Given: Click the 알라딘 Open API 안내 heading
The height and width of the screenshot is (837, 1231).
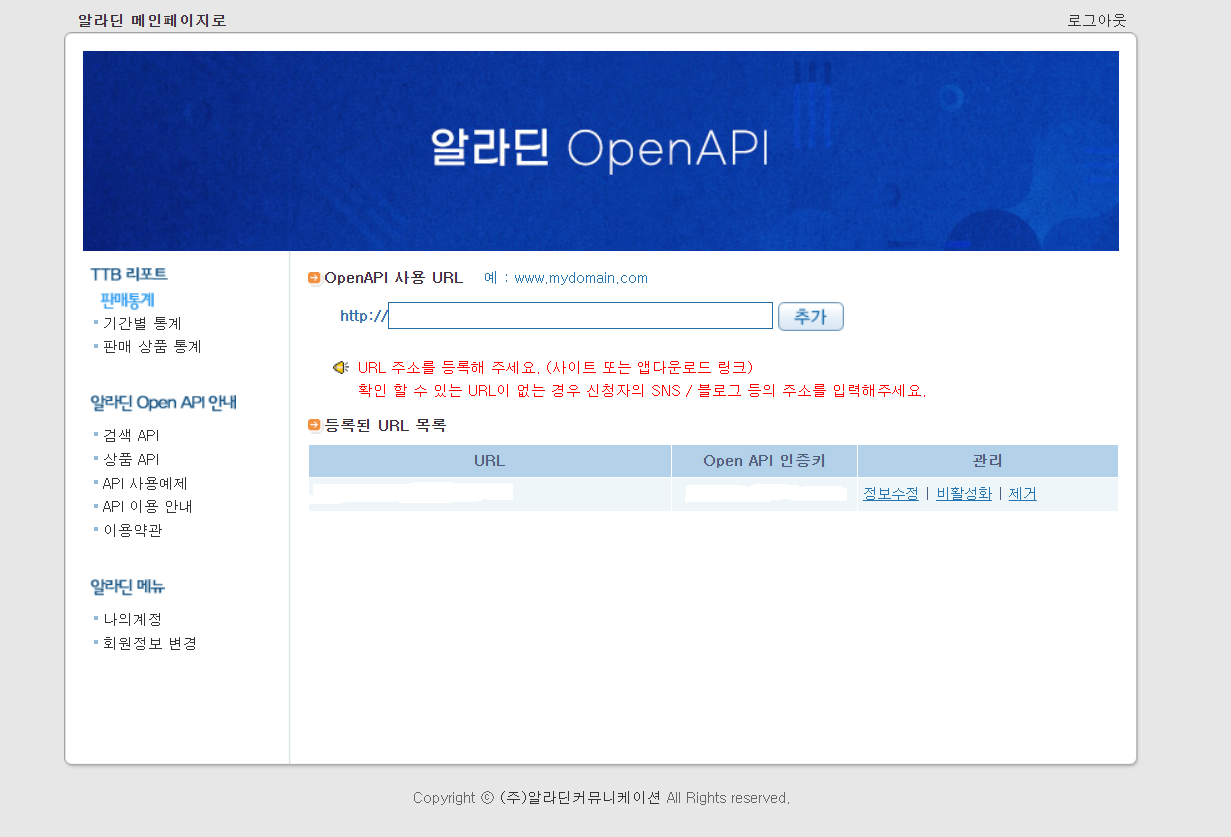Looking at the screenshot, I should point(164,403).
